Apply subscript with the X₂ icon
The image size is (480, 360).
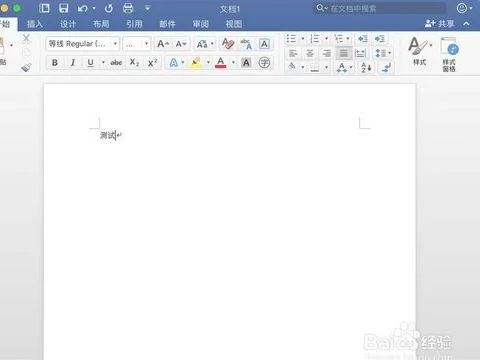point(134,62)
